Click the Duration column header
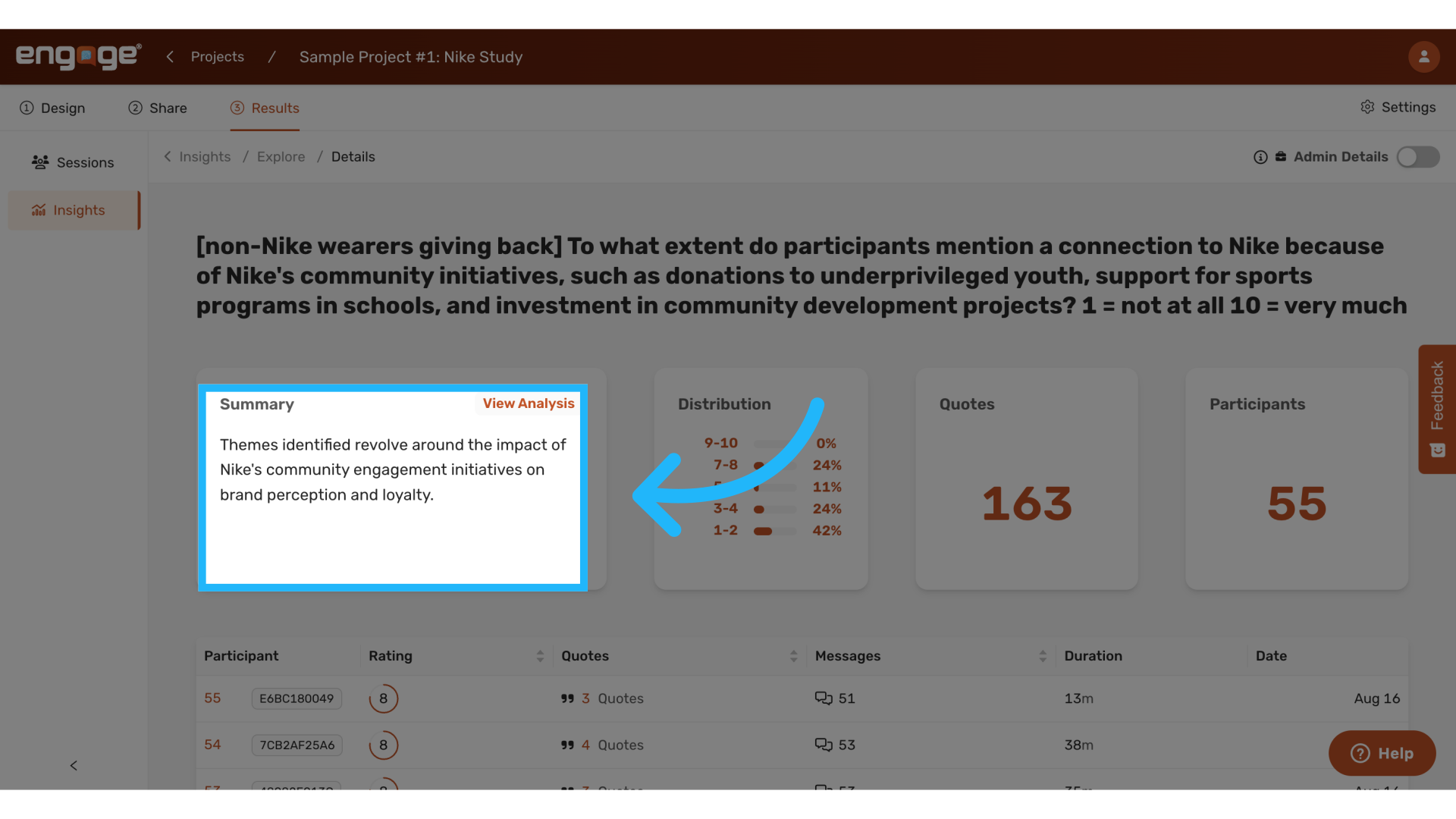The height and width of the screenshot is (819, 1456). click(1093, 656)
